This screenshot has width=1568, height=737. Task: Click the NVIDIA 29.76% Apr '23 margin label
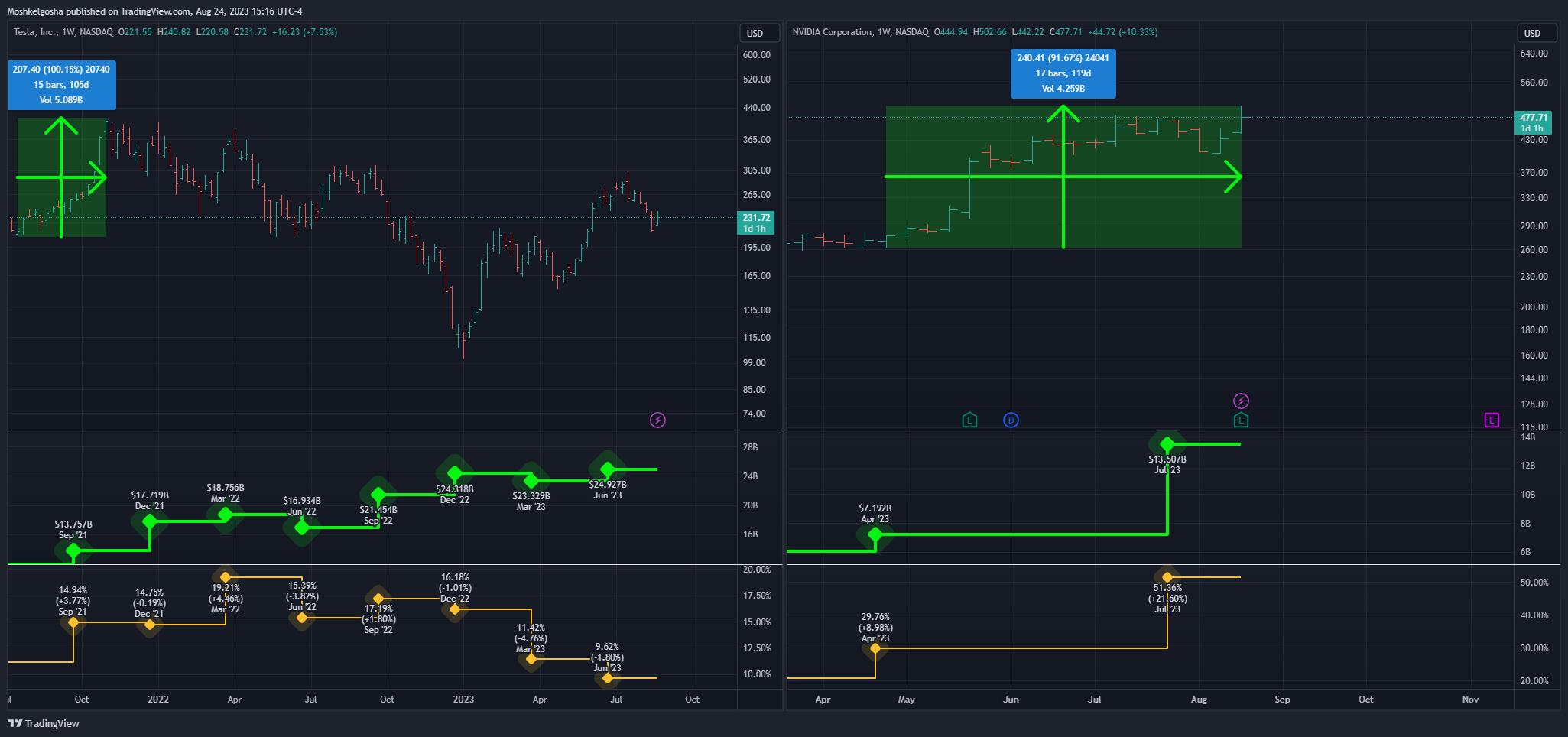pyautogui.click(x=875, y=628)
